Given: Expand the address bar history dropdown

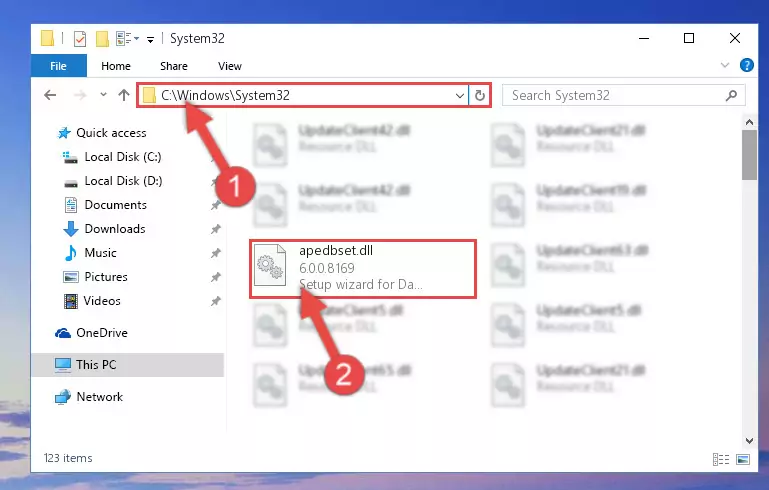Looking at the screenshot, I should point(460,95).
